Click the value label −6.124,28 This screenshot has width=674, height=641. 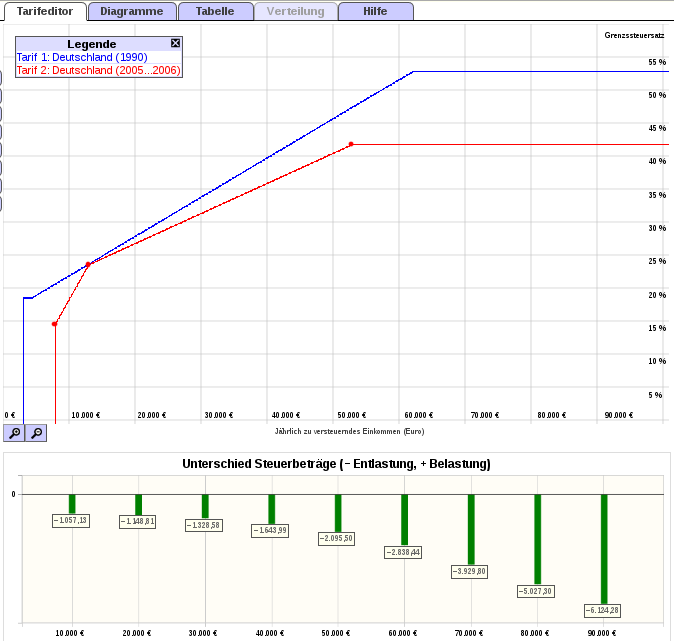pos(603,610)
